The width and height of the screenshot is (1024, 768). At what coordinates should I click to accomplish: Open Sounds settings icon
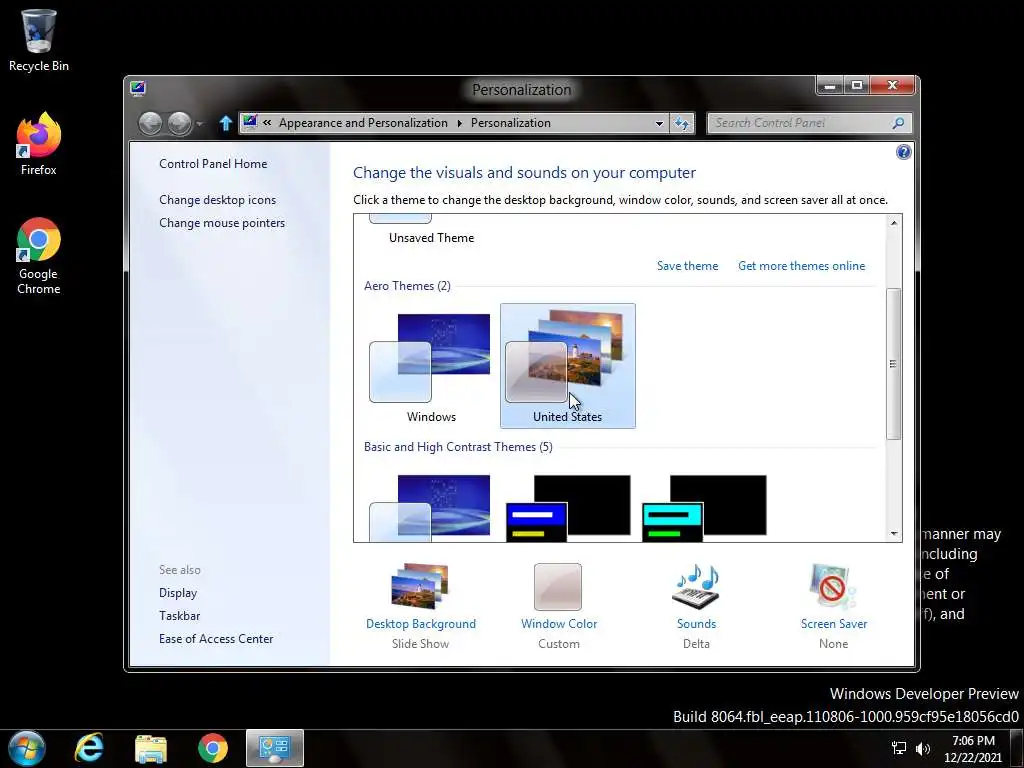pos(696,586)
